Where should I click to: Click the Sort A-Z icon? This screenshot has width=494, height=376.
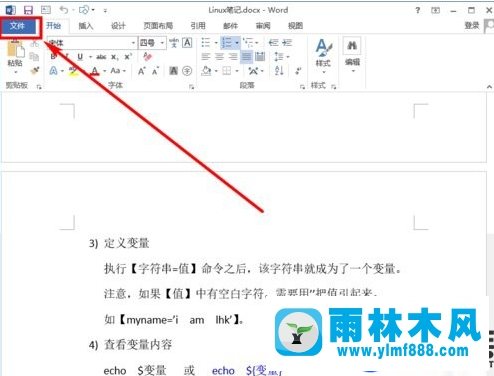(279, 71)
